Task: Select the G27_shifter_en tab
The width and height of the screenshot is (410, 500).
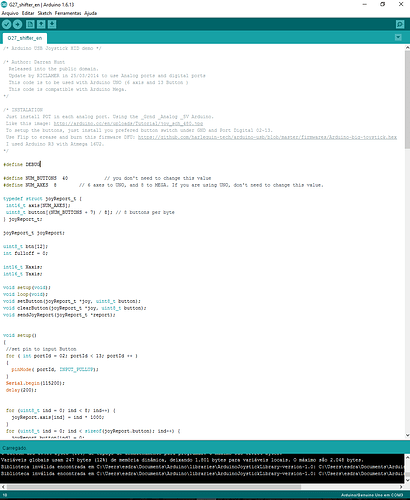Action: (25, 38)
